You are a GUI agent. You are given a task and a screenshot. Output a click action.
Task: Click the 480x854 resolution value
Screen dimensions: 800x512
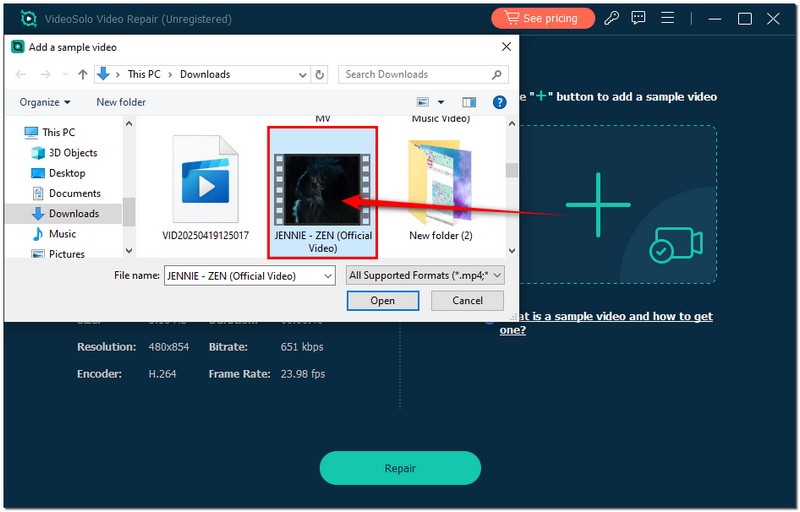tap(169, 347)
